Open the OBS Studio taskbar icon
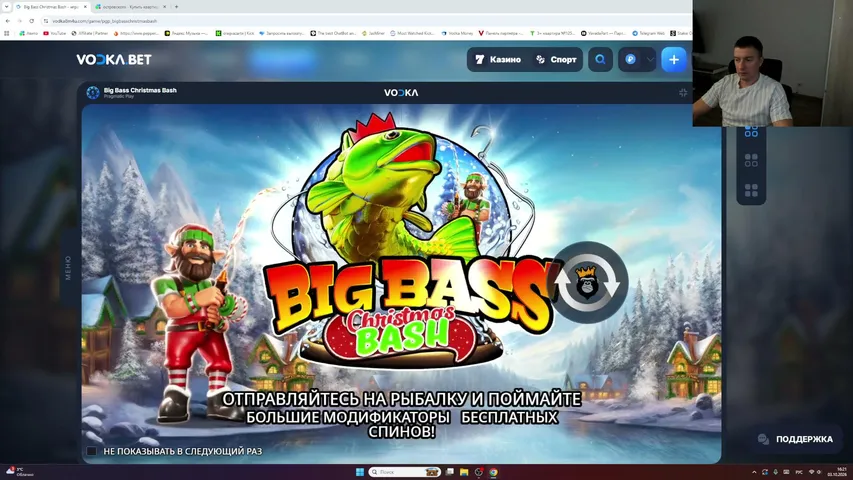 coord(479,472)
